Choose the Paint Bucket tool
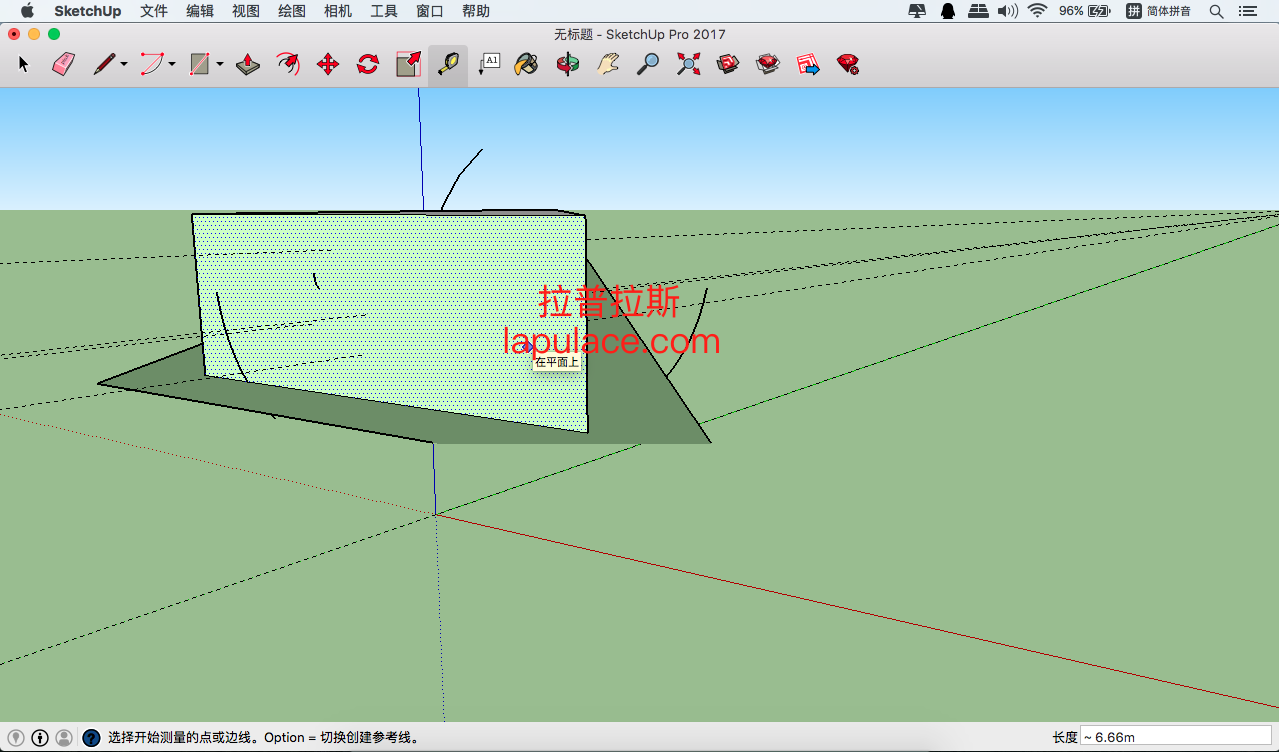The height and width of the screenshot is (752, 1279). (527, 65)
